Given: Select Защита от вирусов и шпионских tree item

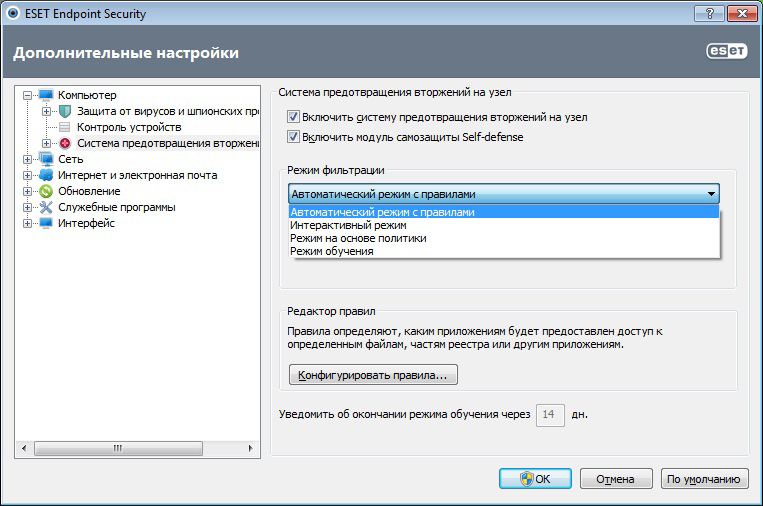Looking at the screenshot, I should (167, 111).
